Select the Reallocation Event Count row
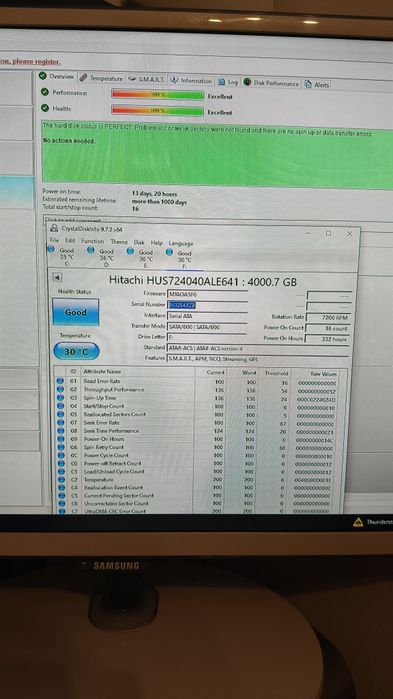The height and width of the screenshot is (699, 393). click(x=200, y=488)
